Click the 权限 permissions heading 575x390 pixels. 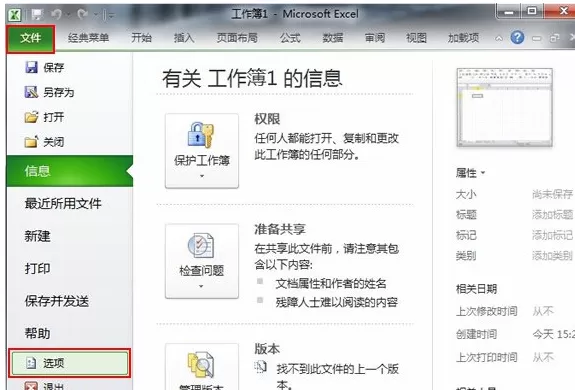tap(267, 119)
